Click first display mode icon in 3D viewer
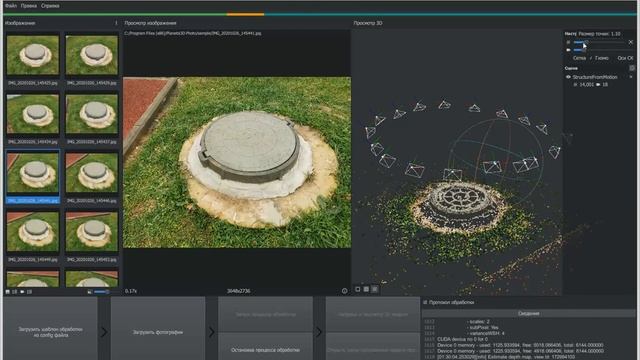Image resolution: width=640 pixels, height=360 pixels. coord(358,289)
